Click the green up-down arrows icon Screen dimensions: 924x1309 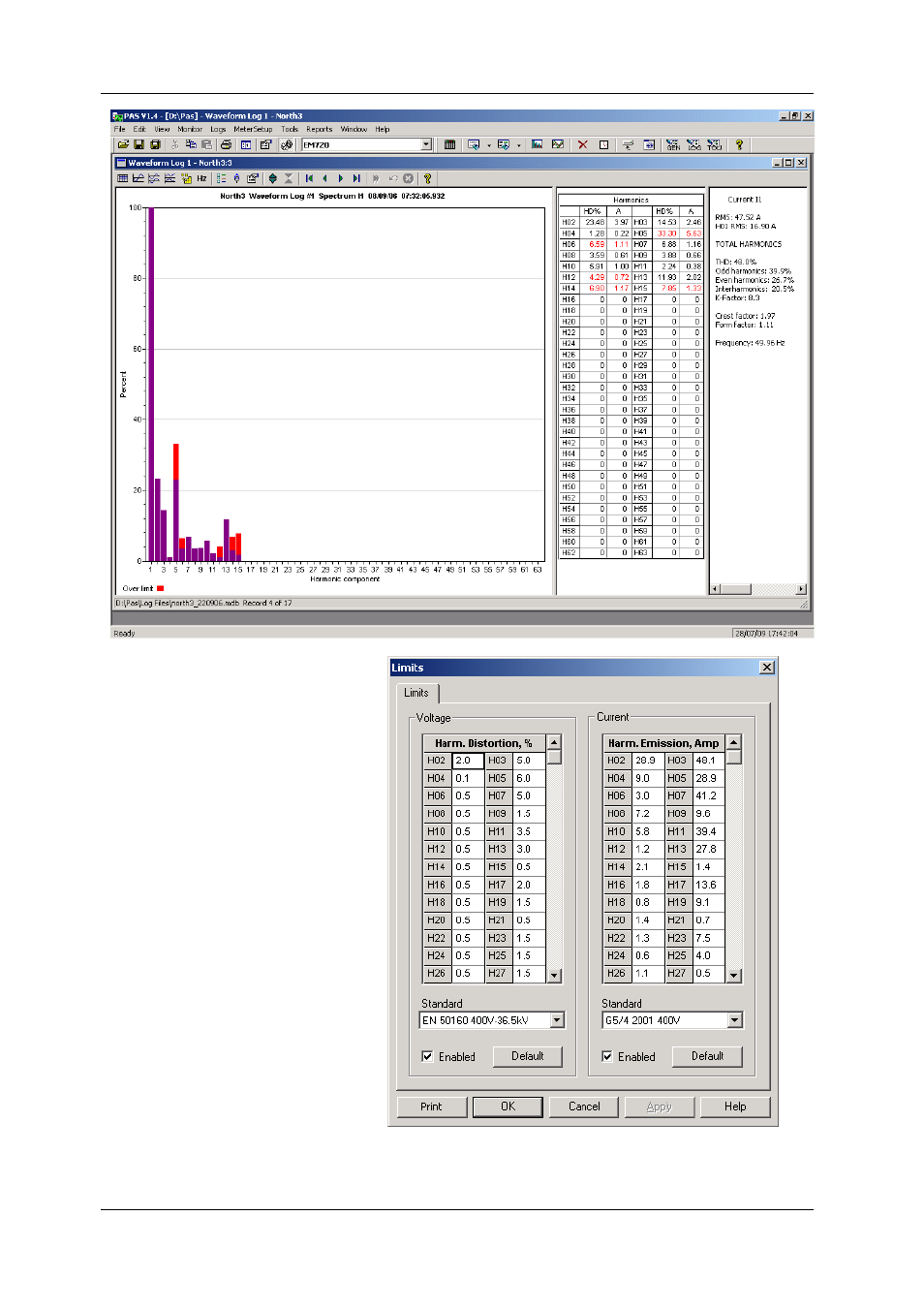coord(273,178)
